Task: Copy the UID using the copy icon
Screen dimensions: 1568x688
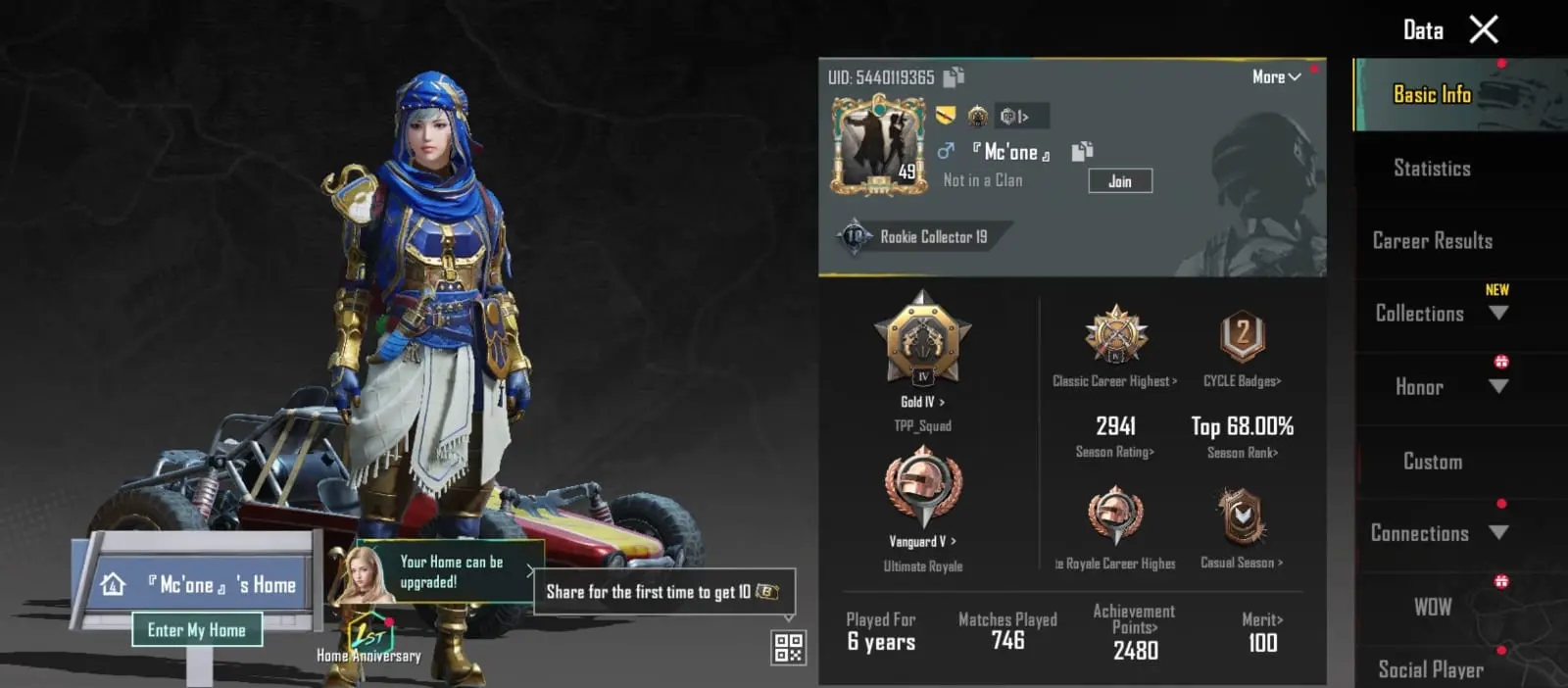Action: click(x=953, y=76)
